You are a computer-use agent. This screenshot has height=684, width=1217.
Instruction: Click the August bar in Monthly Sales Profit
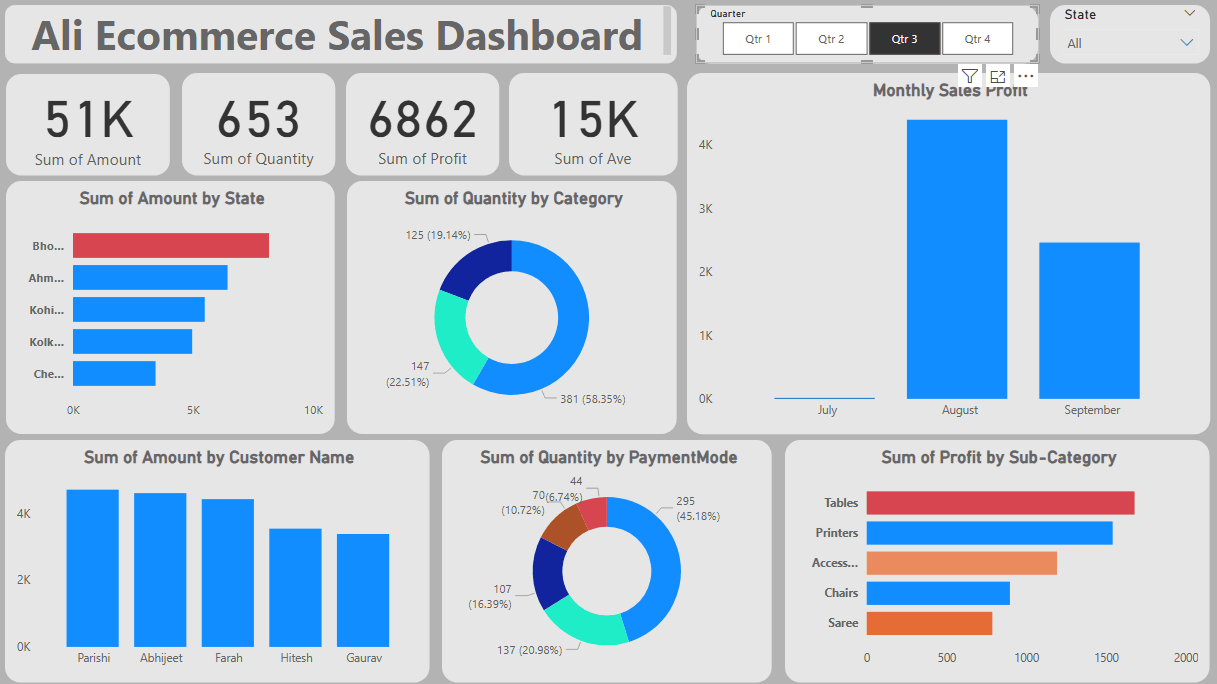pos(957,259)
